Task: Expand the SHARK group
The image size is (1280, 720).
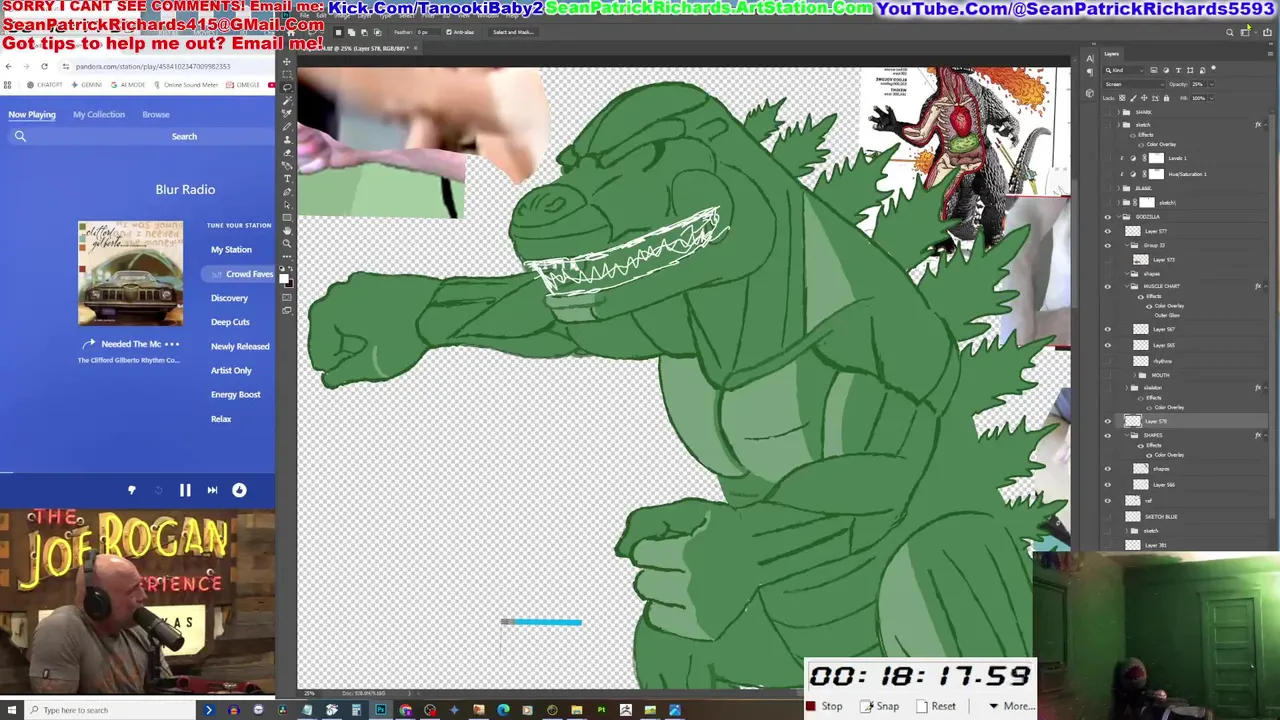Action: [x=1118, y=112]
